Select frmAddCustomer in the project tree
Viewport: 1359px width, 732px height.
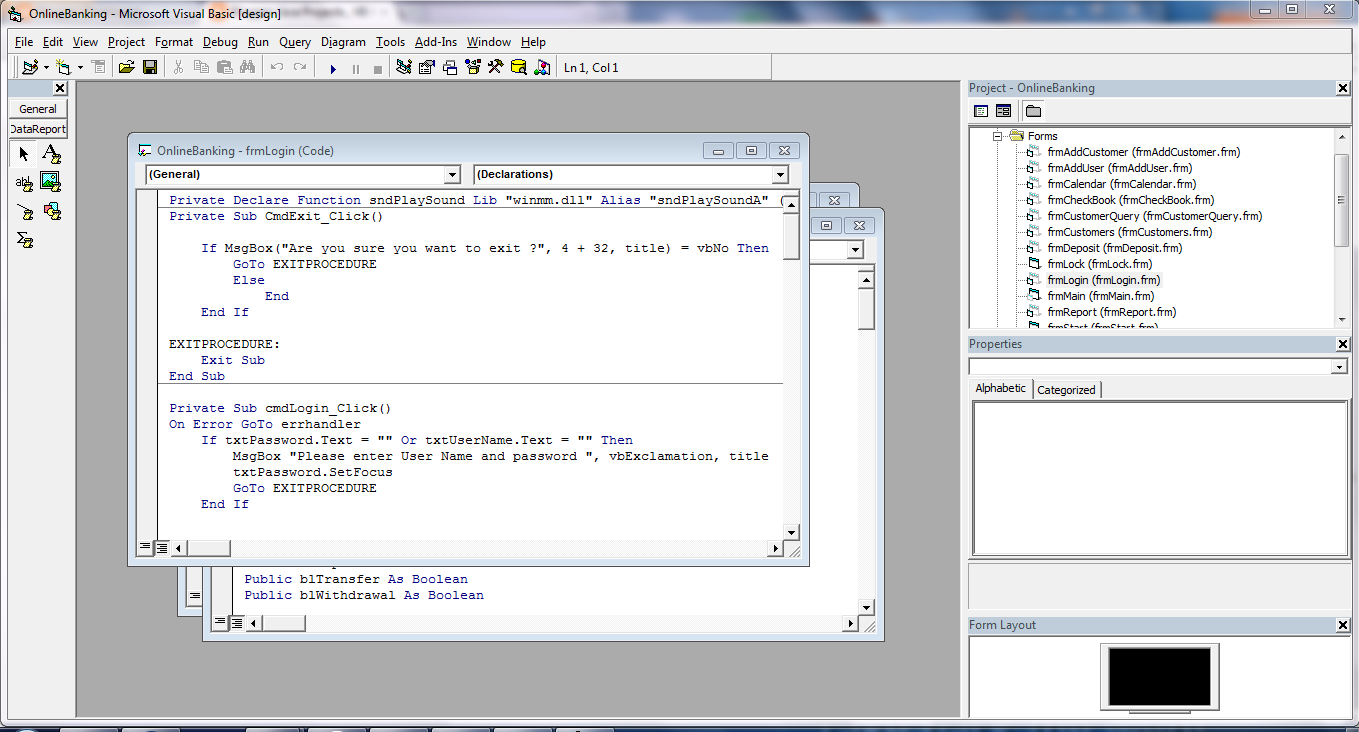click(x=1144, y=152)
